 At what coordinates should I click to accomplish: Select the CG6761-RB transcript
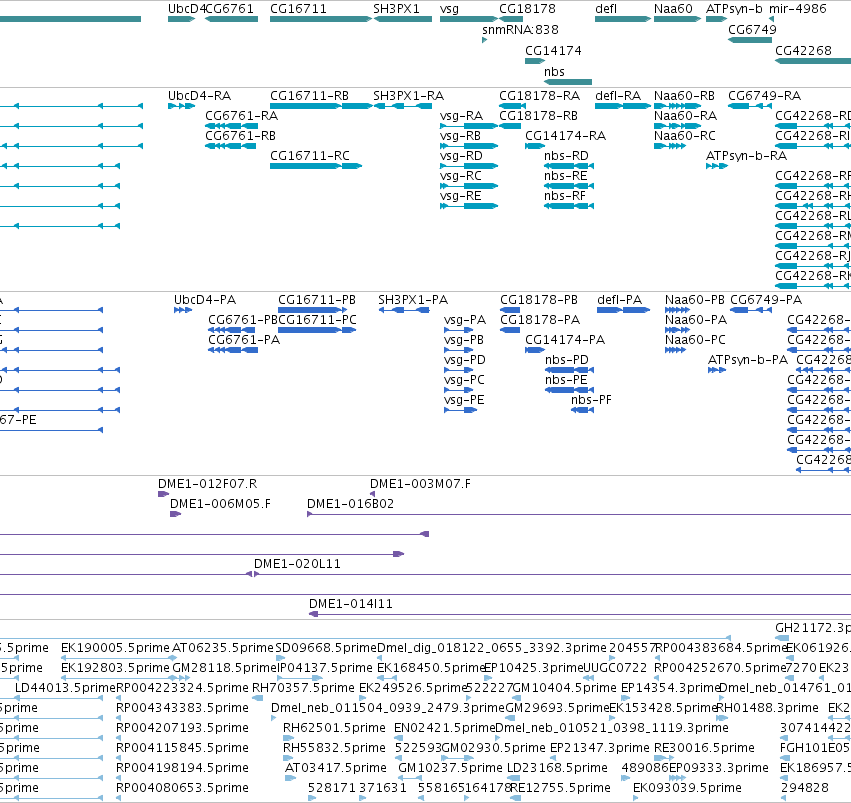coord(230,146)
